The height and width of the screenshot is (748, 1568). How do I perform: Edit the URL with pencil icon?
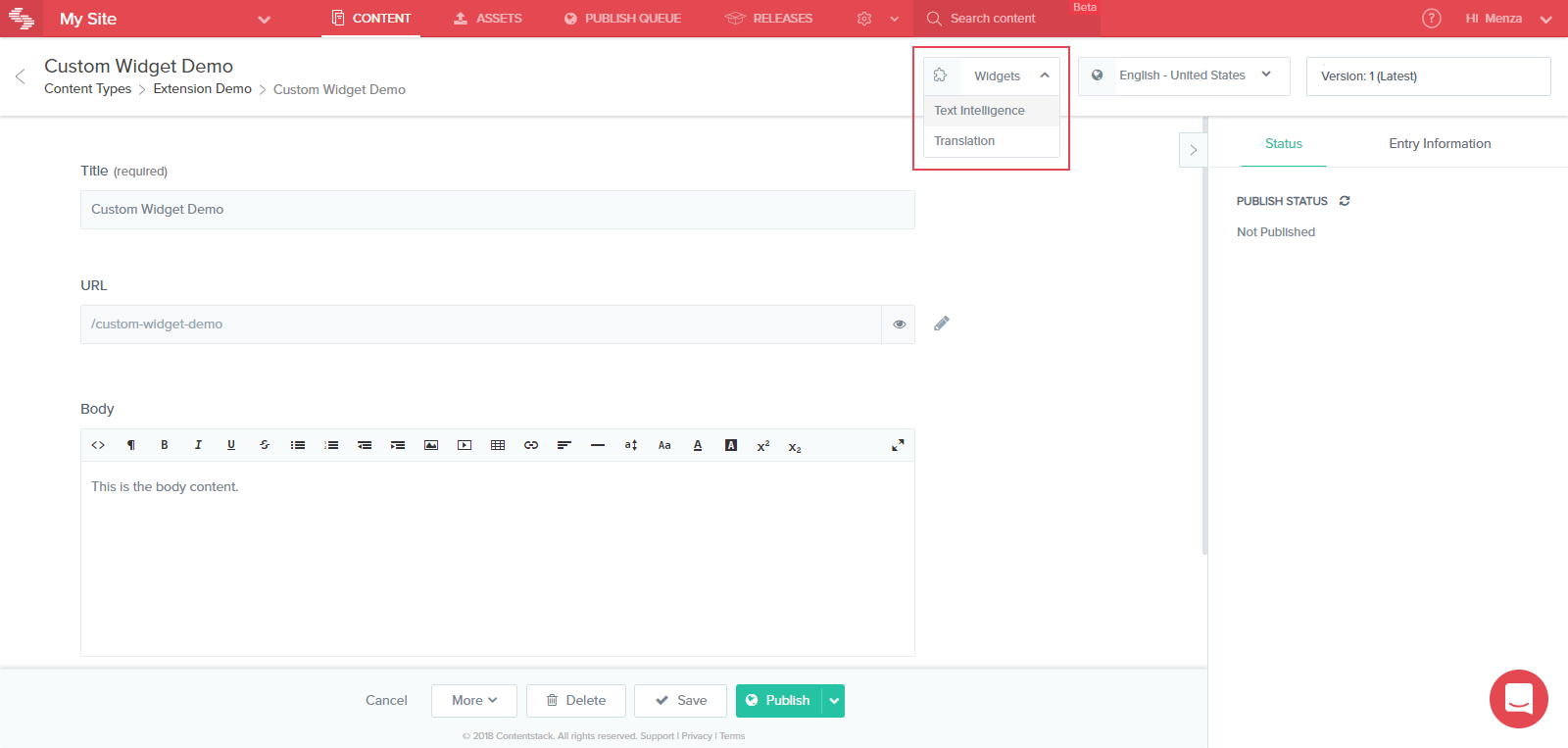pyautogui.click(x=942, y=324)
